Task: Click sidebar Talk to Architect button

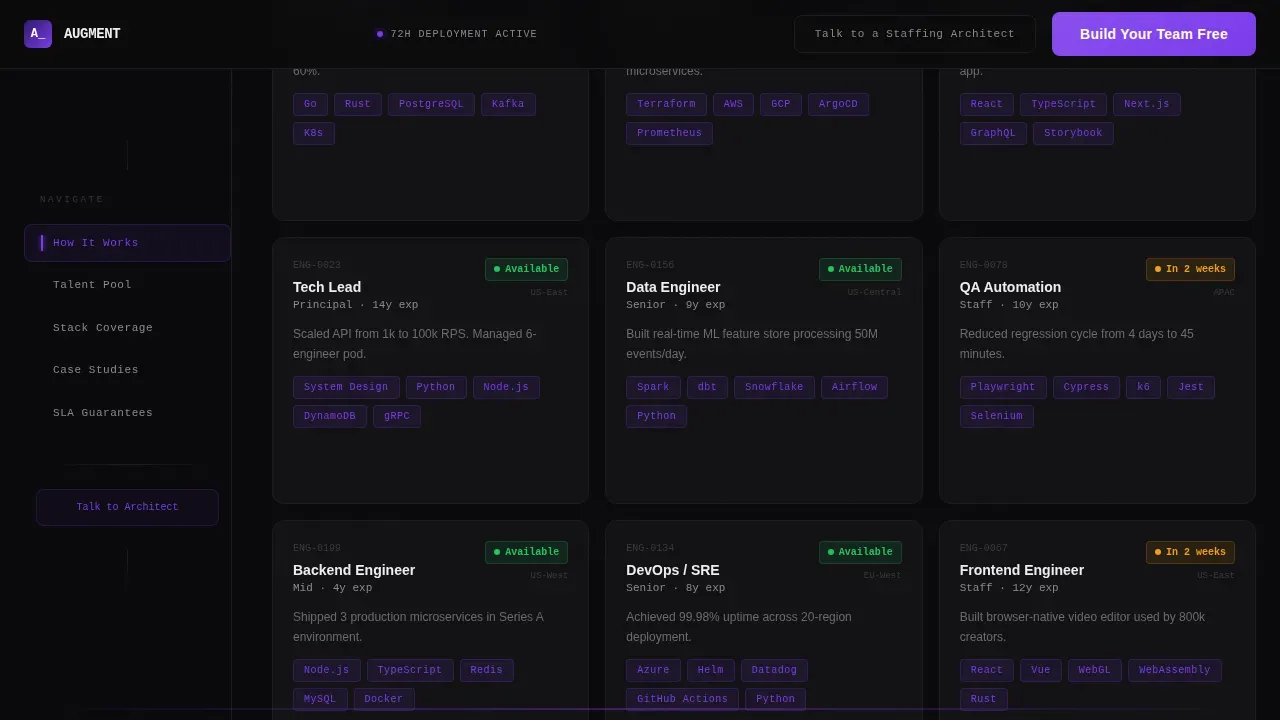Action: pos(128,507)
